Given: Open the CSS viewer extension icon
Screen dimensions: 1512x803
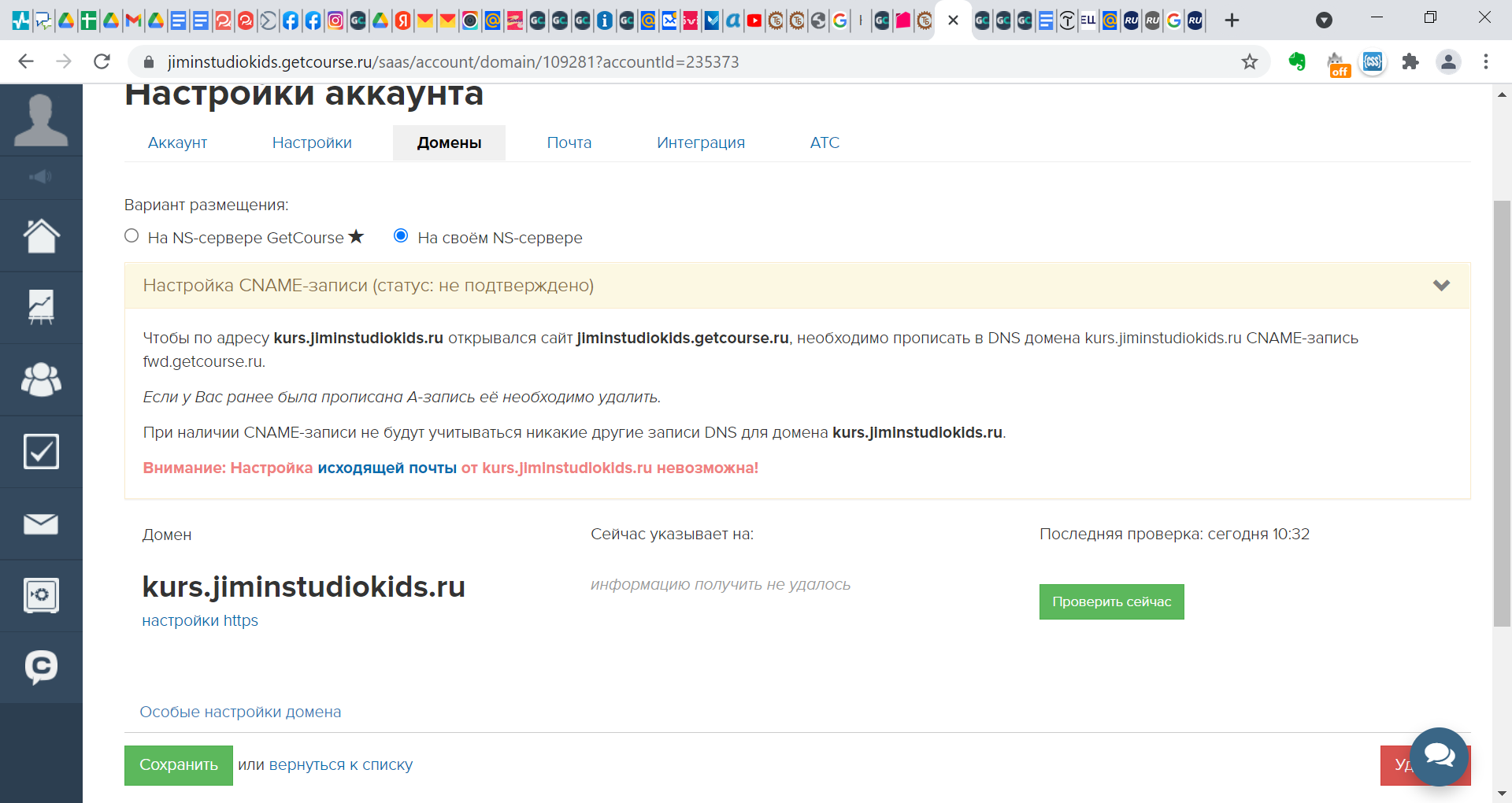Looking at the screenshot, I should 1373,61.
